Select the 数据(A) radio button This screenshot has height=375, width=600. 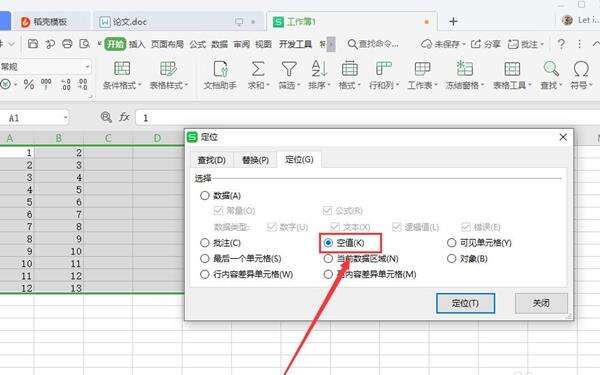[205, 196]
